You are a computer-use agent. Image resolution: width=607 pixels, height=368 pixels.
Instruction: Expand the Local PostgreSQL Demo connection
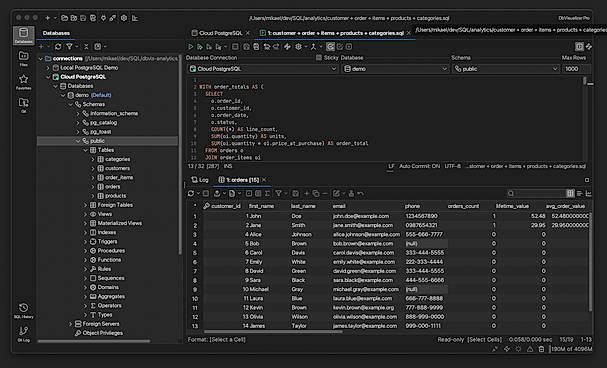(48, 68)
